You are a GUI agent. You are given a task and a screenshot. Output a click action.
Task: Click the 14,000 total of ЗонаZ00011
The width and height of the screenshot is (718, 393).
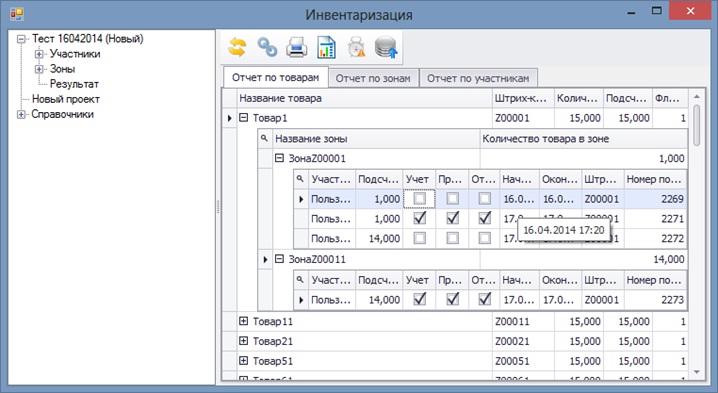point(583,259)
